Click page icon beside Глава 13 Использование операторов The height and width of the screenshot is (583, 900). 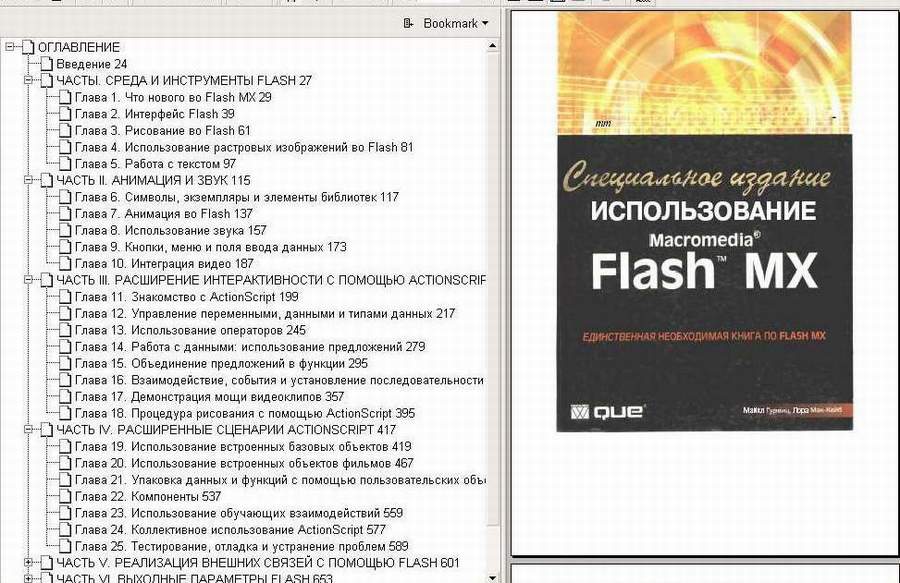point(65,331)
